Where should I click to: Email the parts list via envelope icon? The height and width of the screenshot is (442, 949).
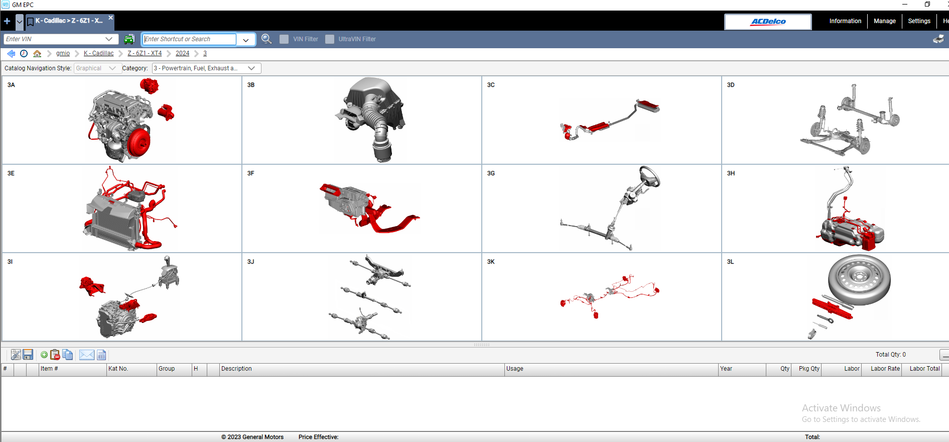click(x=86, y=355)
